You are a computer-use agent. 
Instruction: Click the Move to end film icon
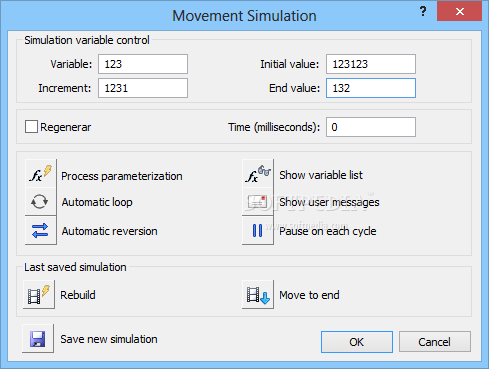[x=258, y=294]
